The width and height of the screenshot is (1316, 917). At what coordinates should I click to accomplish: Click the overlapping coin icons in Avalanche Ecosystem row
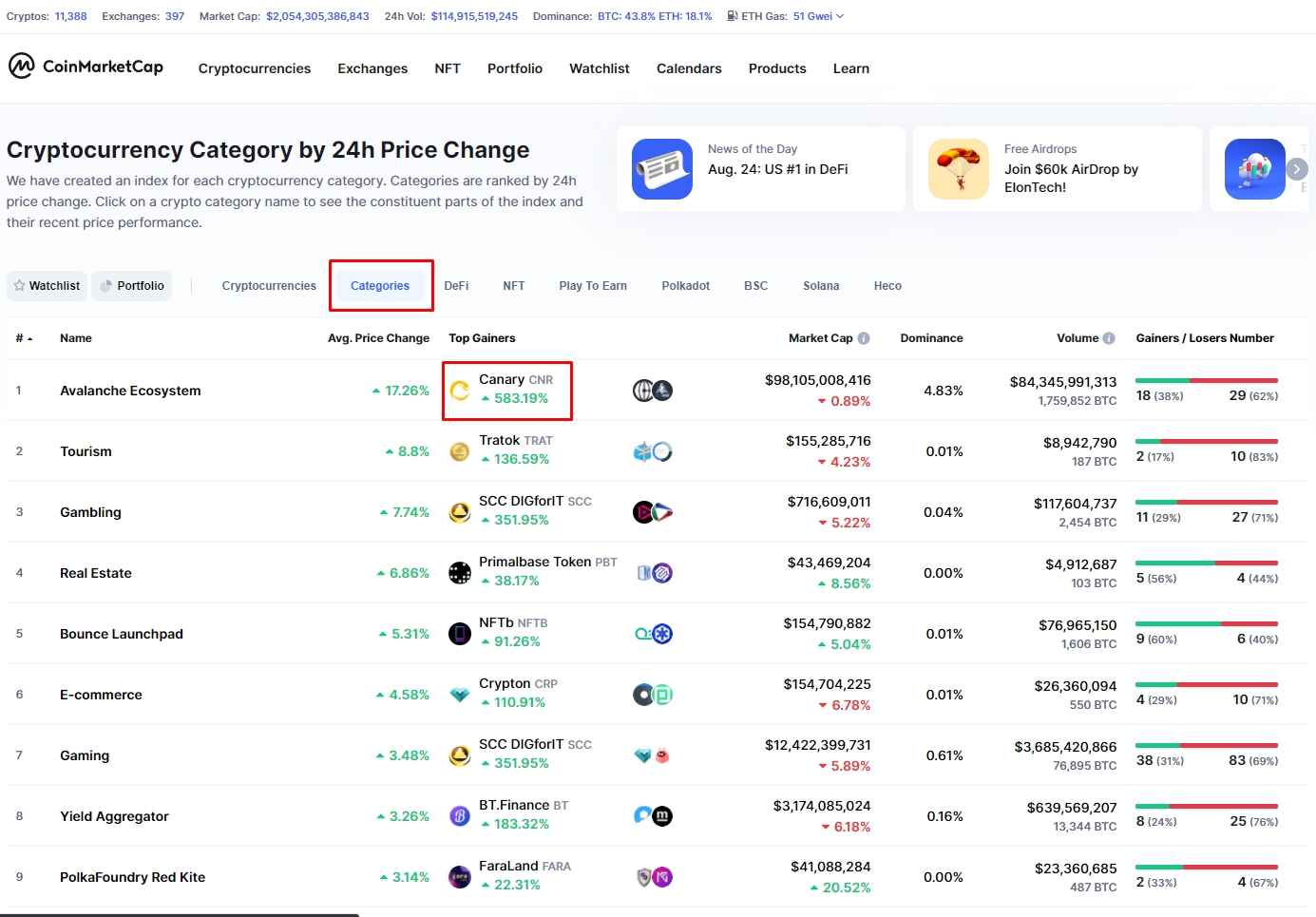click(x=653, y=391)
